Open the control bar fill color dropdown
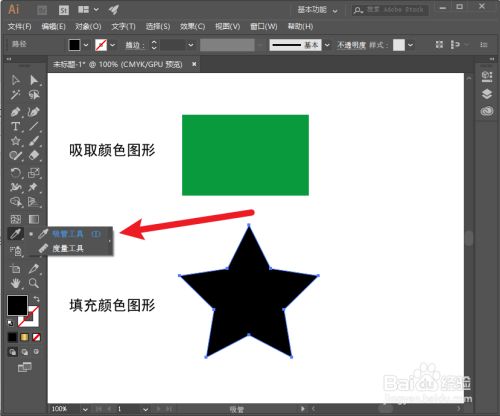The height and width of the screenshot is (416, 500). tap(86, 45)
